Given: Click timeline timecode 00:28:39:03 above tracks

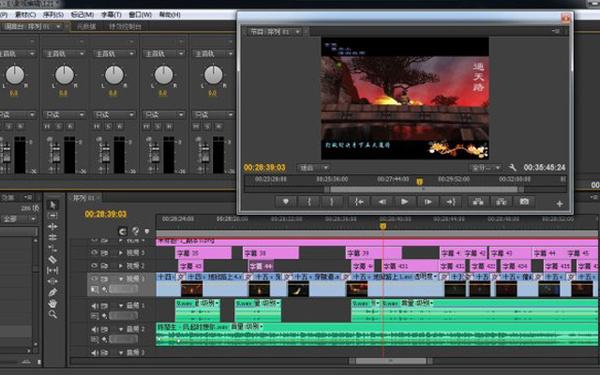Looking at the screenshot, I should tap(106, 214).
